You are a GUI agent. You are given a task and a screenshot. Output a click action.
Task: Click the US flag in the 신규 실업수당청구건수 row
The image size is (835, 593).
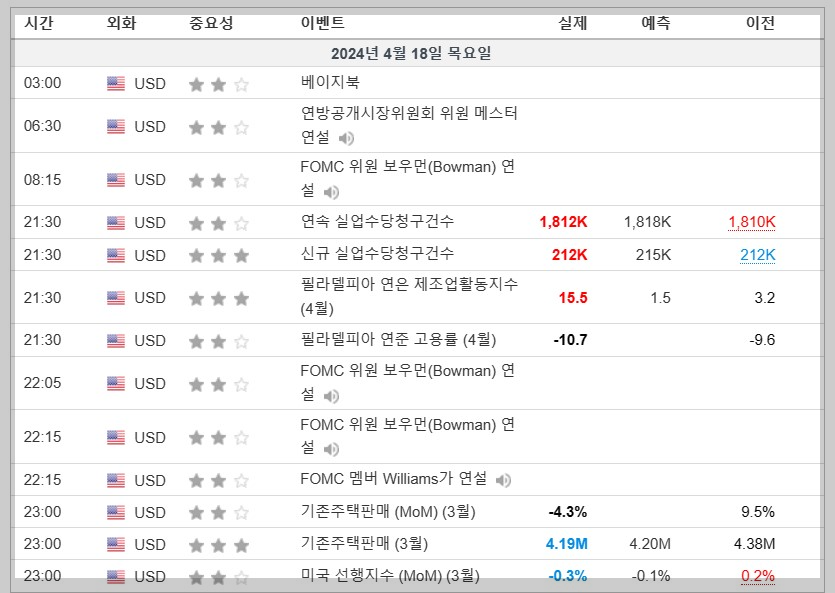point(116,256)
